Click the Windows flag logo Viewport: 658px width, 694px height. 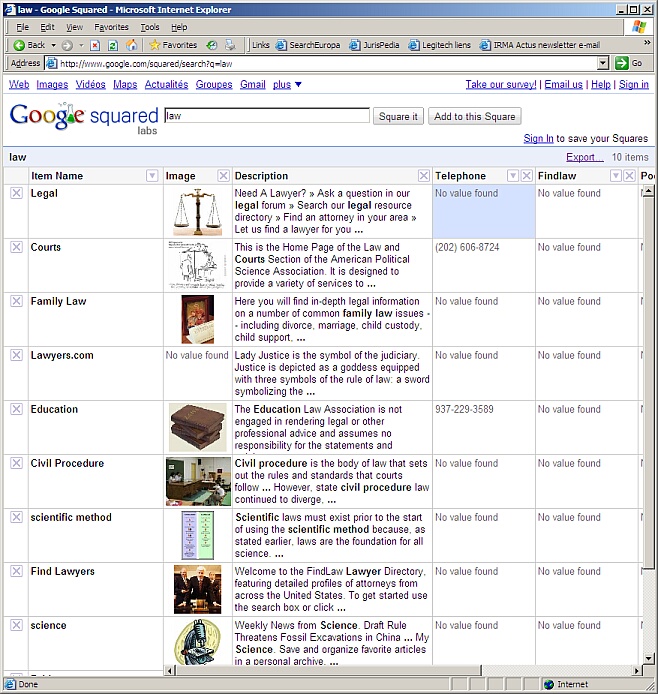pos(639,27)
